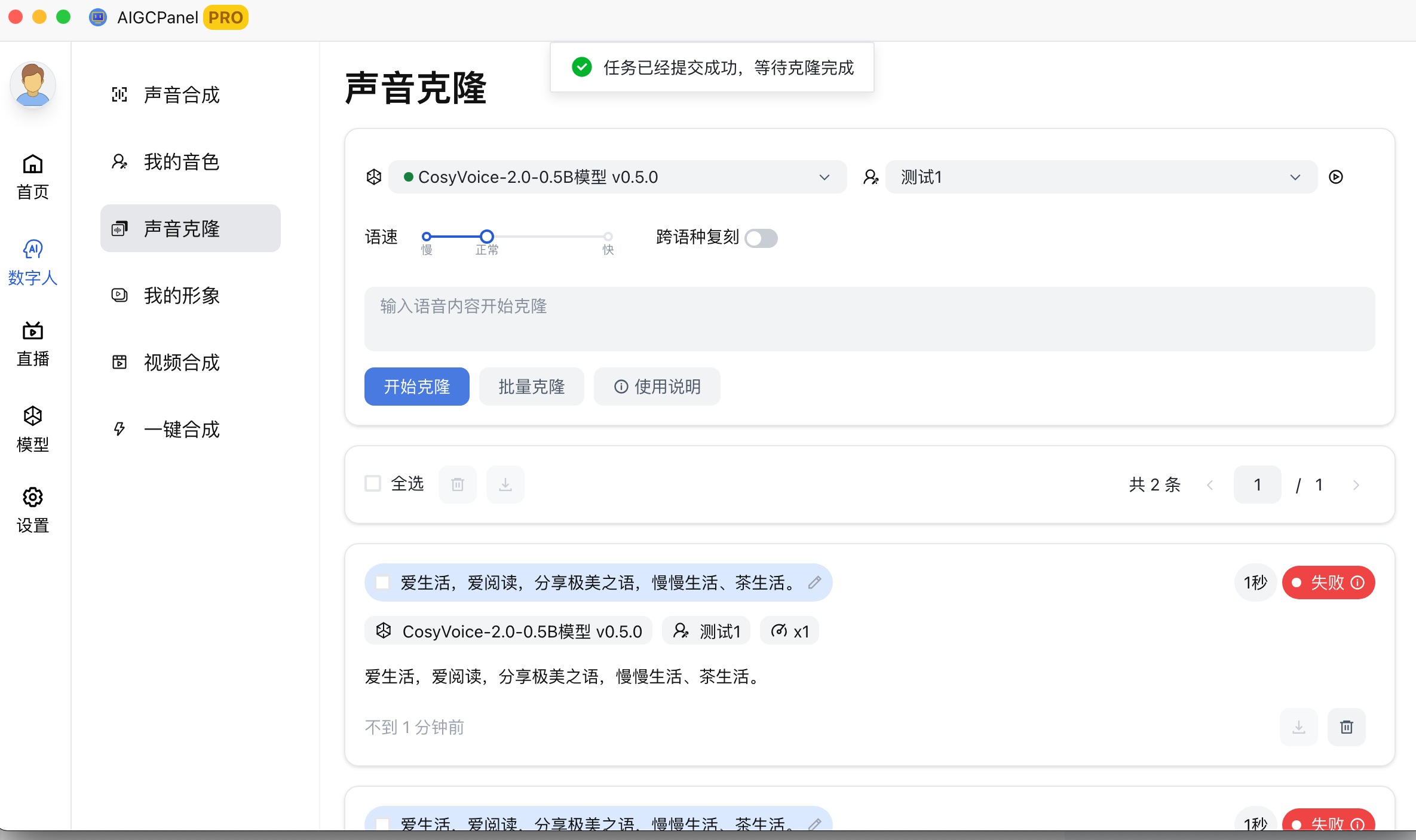Play preview of selected voice
Screen dimensions: 1416x840
[x=1336, y=177]
